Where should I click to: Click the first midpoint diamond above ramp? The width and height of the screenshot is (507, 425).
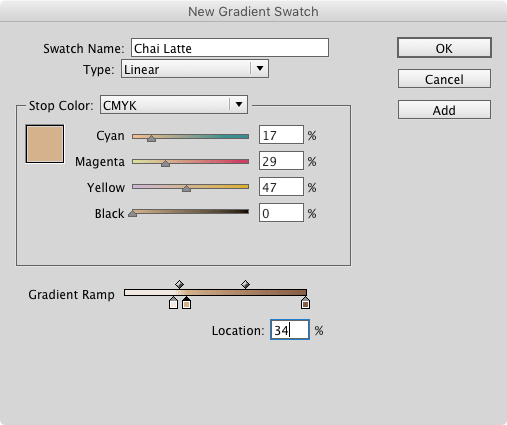(x=179, y=284)
